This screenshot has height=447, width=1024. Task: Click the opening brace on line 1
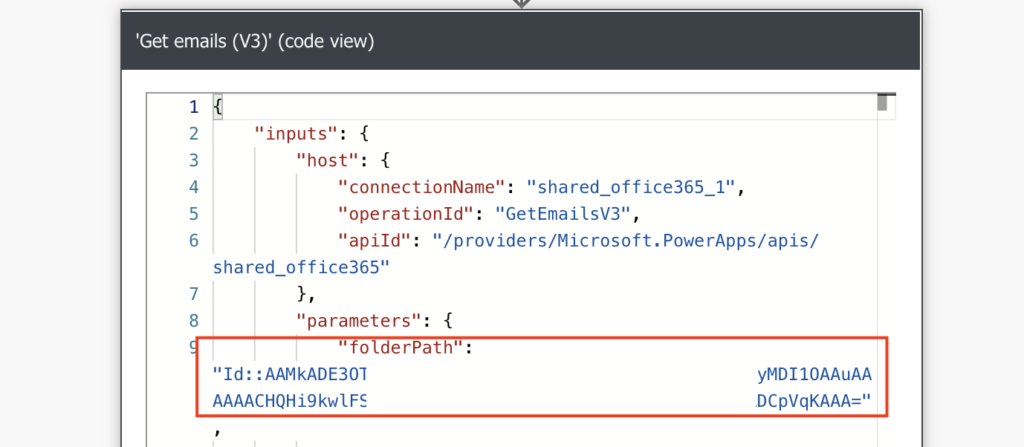(218, 107)
